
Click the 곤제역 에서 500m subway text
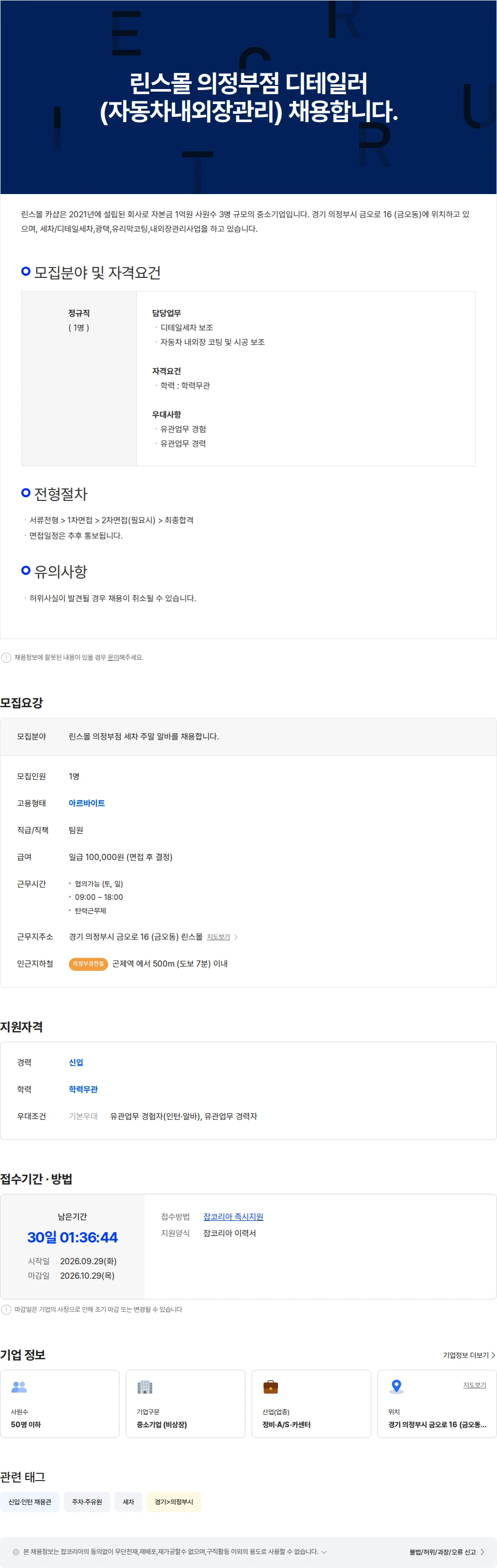click(x=170, y=964)
